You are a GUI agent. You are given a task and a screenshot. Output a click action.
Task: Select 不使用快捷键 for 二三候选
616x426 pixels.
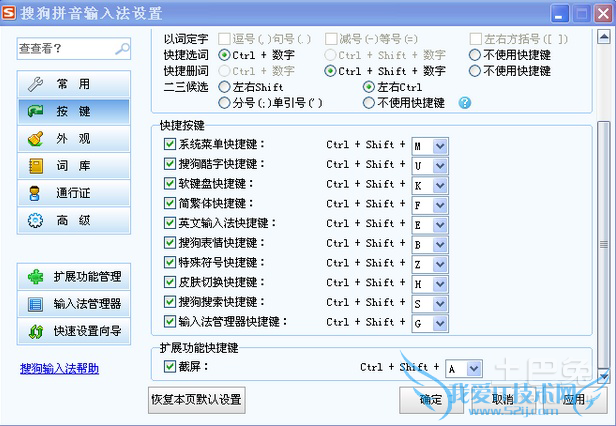pyautogui.click(x=369, y=103)
